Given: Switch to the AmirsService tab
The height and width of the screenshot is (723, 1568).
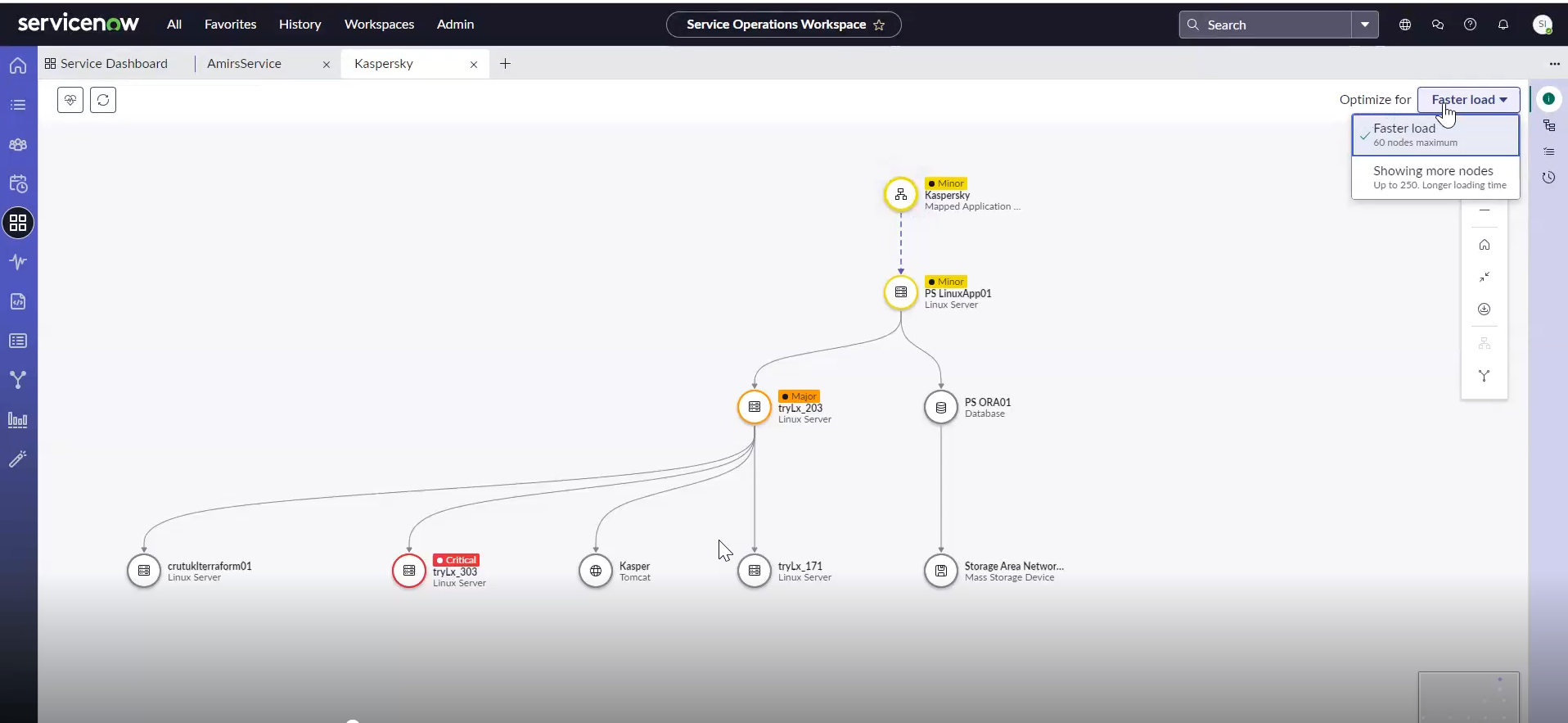Looking at the screenshot, I should point(244,64).
